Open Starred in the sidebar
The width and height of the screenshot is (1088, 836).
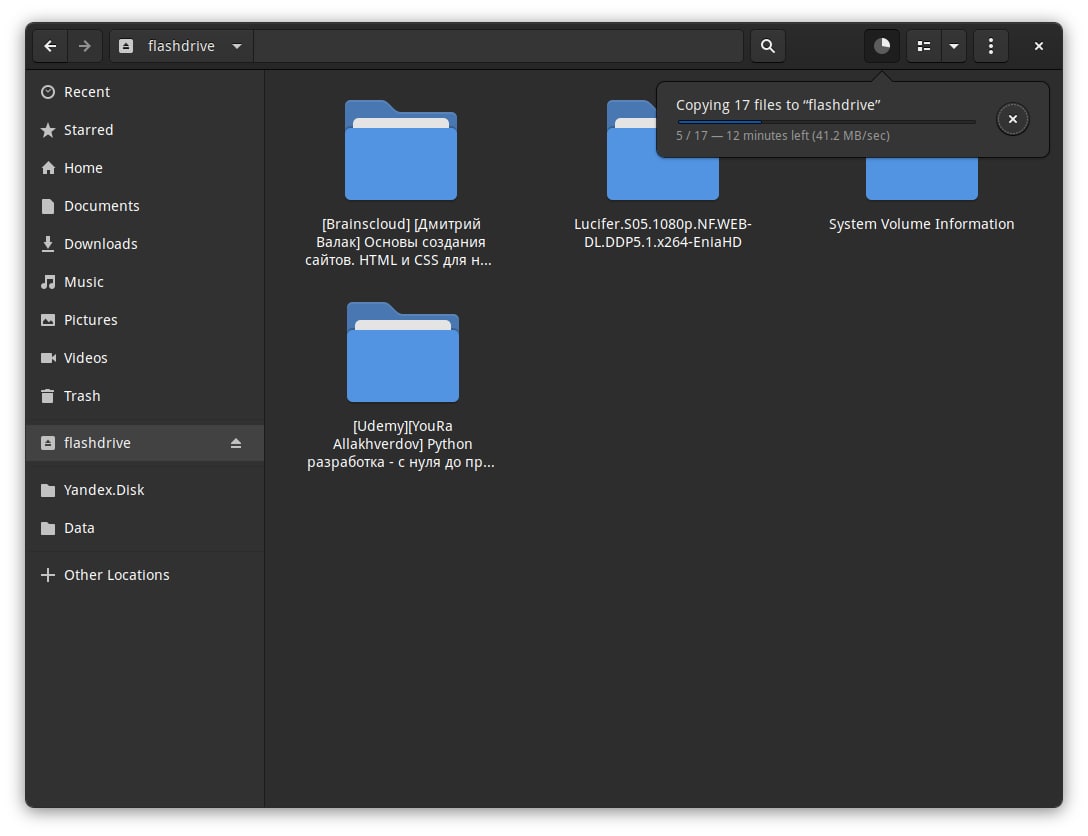point(144,130)
